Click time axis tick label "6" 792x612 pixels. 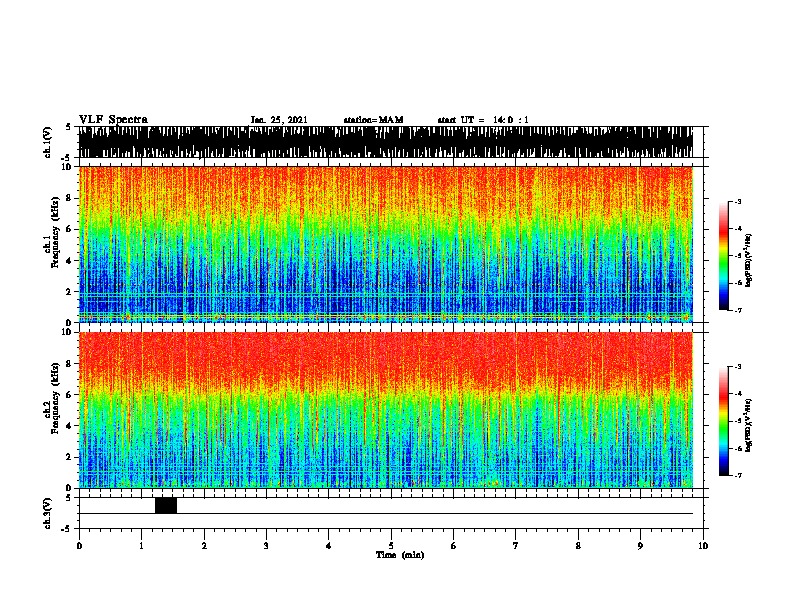454,546
